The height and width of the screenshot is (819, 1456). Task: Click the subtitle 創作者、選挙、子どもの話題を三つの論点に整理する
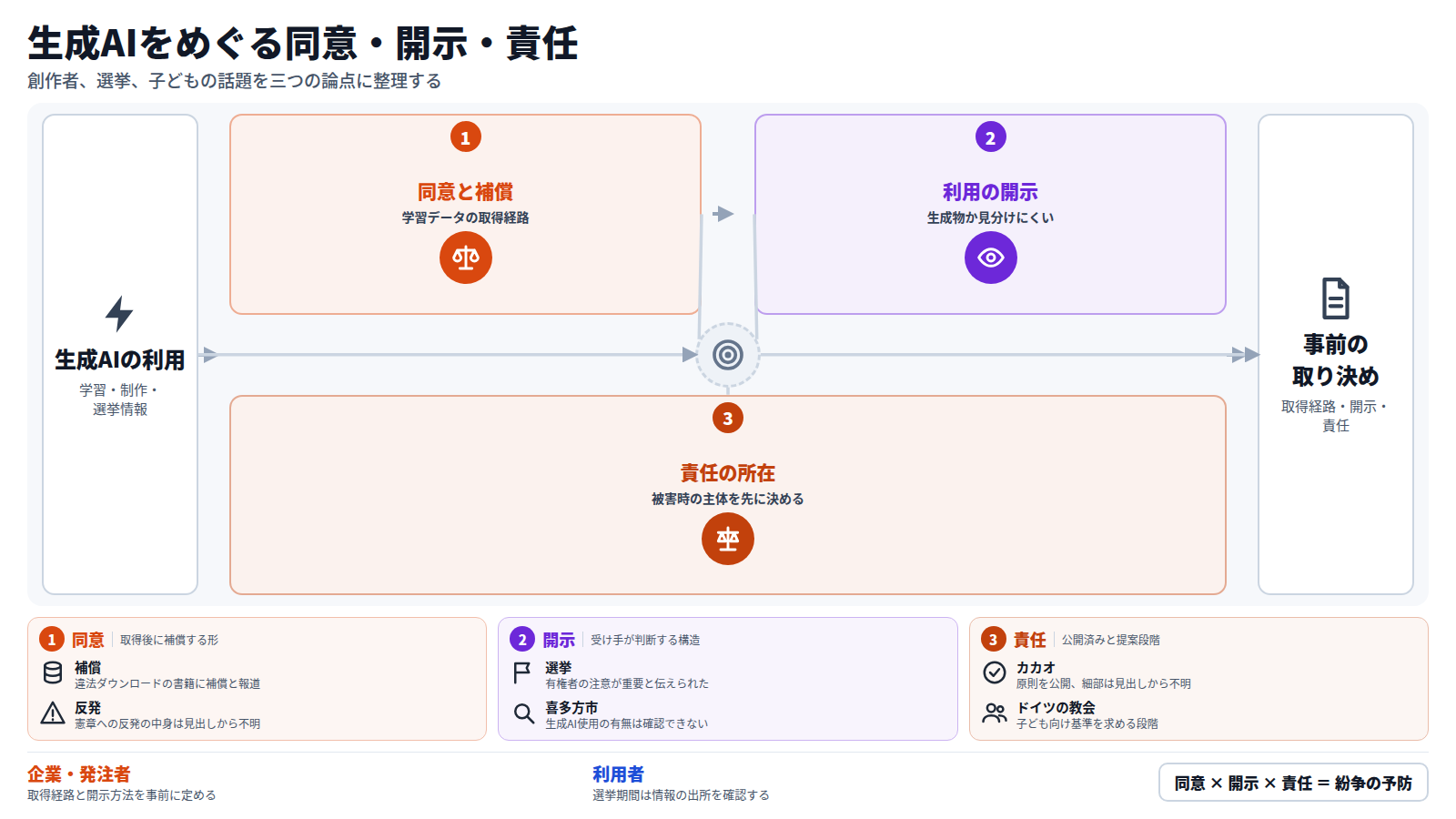point(235,81)
